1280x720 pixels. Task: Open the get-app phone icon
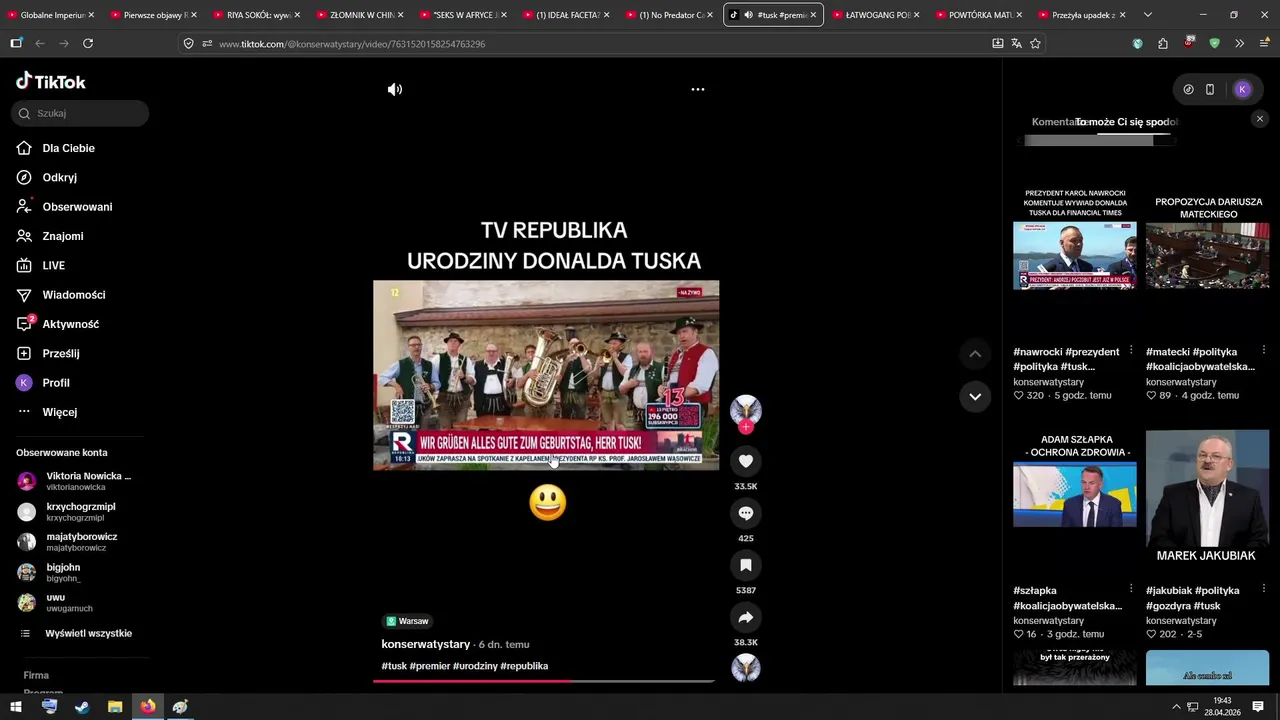(1210, 89)
